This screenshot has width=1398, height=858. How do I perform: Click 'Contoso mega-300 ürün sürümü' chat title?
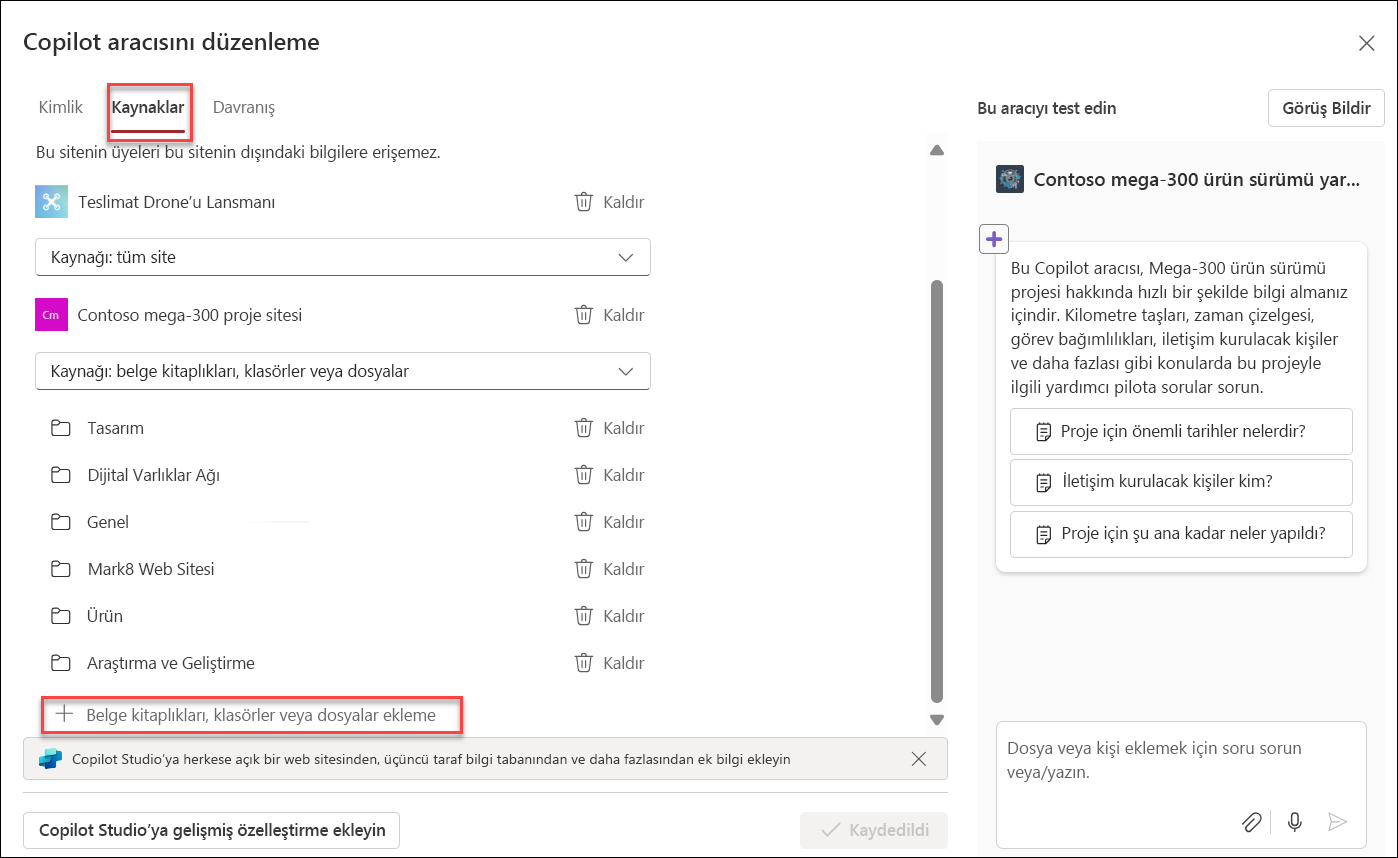(x=1196, y=180)
